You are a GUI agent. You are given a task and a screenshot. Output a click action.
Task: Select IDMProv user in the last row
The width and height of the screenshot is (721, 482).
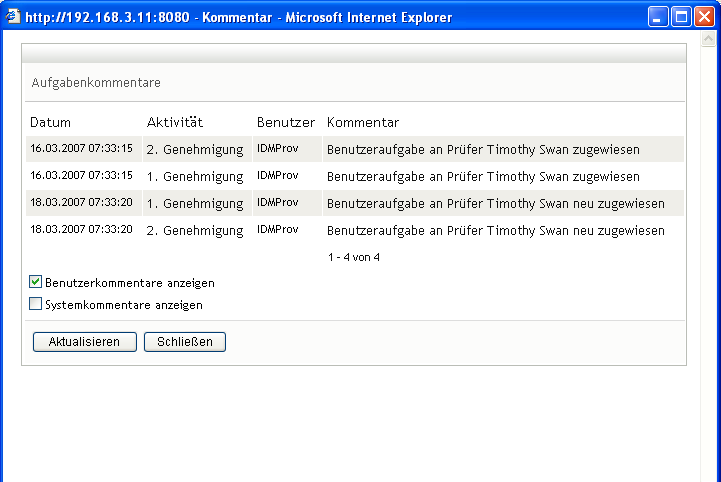(x=278, y=229)
